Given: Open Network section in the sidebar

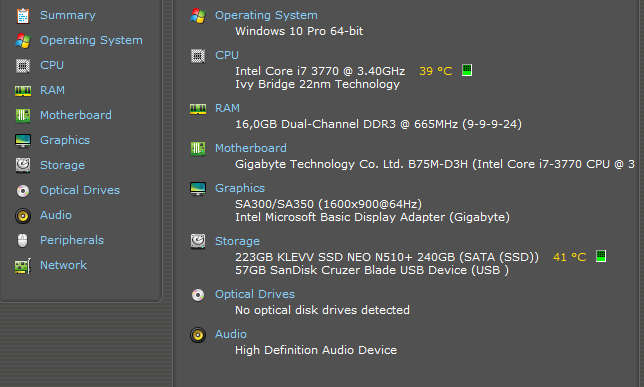Looking at the screenshot, I should click(63, 265).
